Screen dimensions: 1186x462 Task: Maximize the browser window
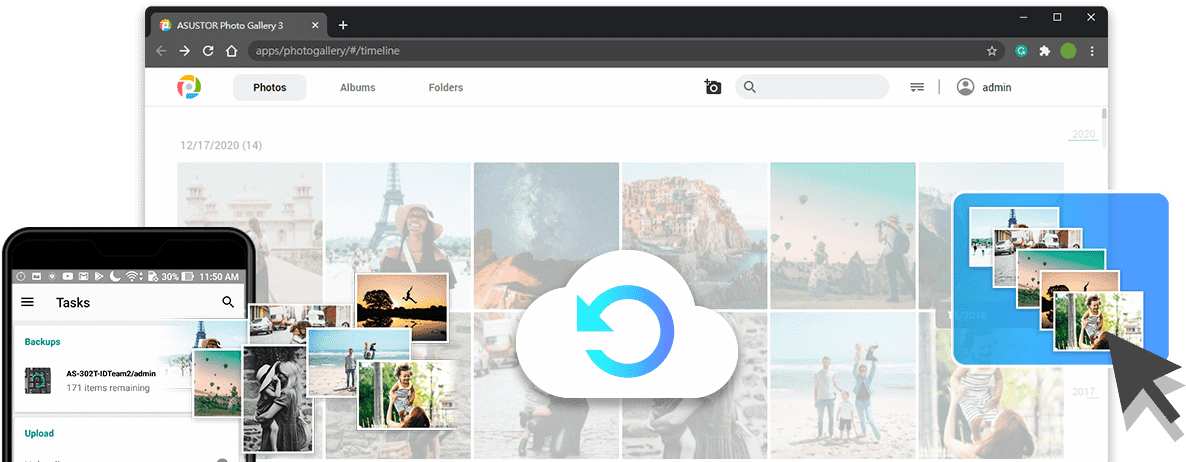pos(1057,17)
